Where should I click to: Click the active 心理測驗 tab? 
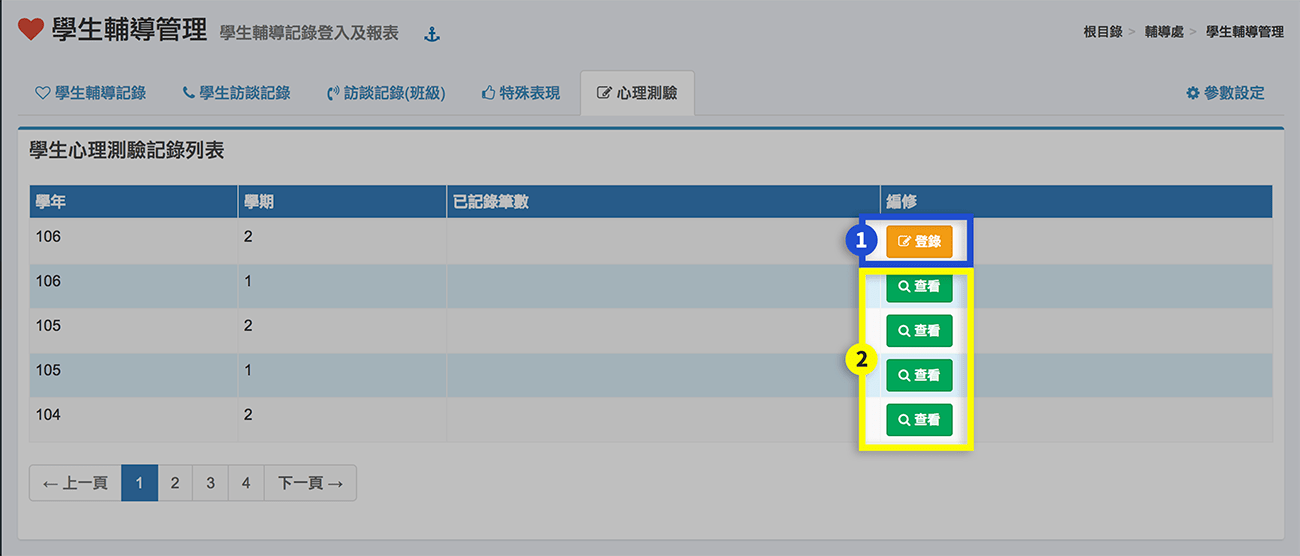[x=637, y=93]
